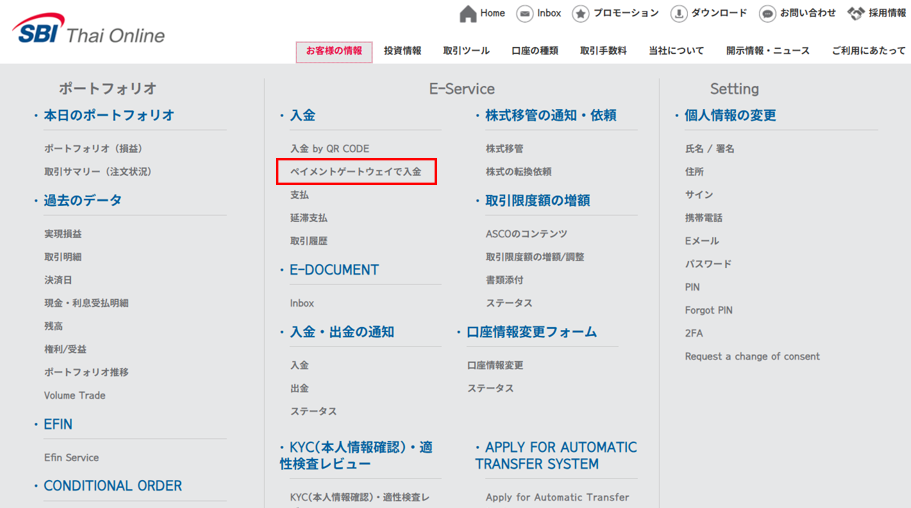
Task: Open 住所 setting link
Action: coord(694,172)
